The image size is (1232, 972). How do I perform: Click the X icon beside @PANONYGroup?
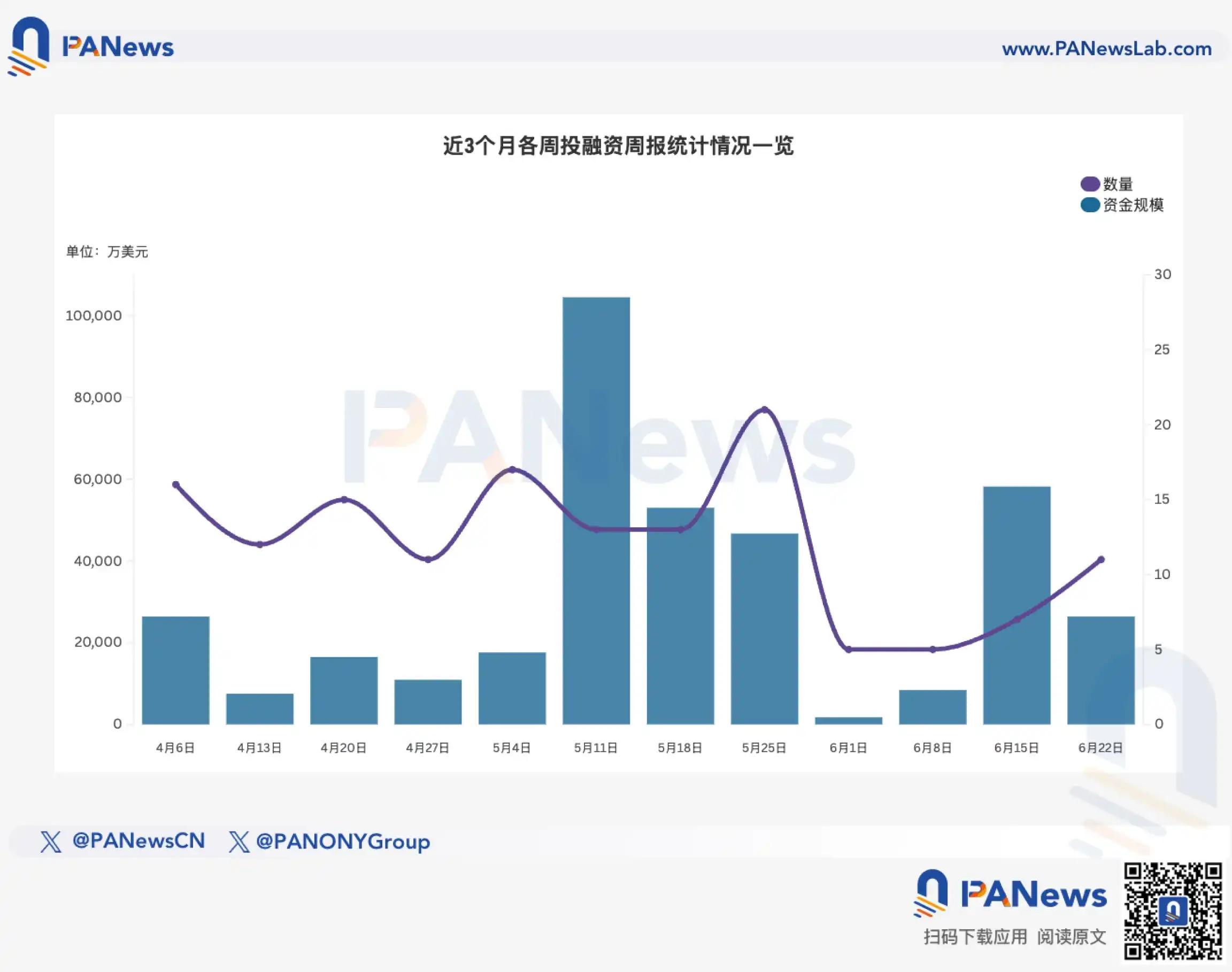239,841
